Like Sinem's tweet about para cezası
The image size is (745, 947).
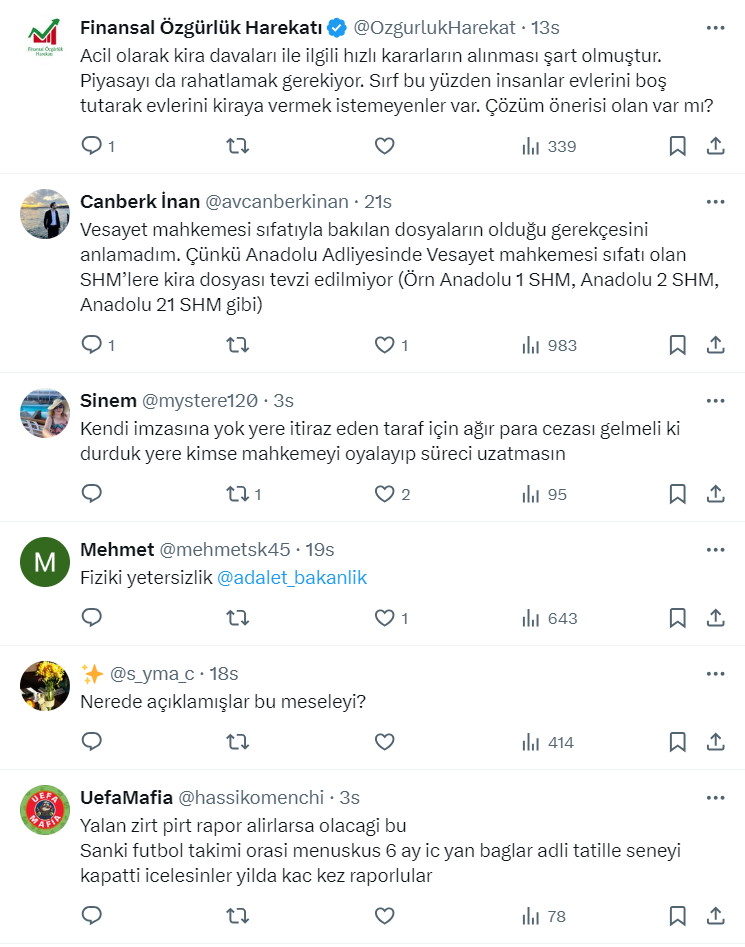(385, 494)
